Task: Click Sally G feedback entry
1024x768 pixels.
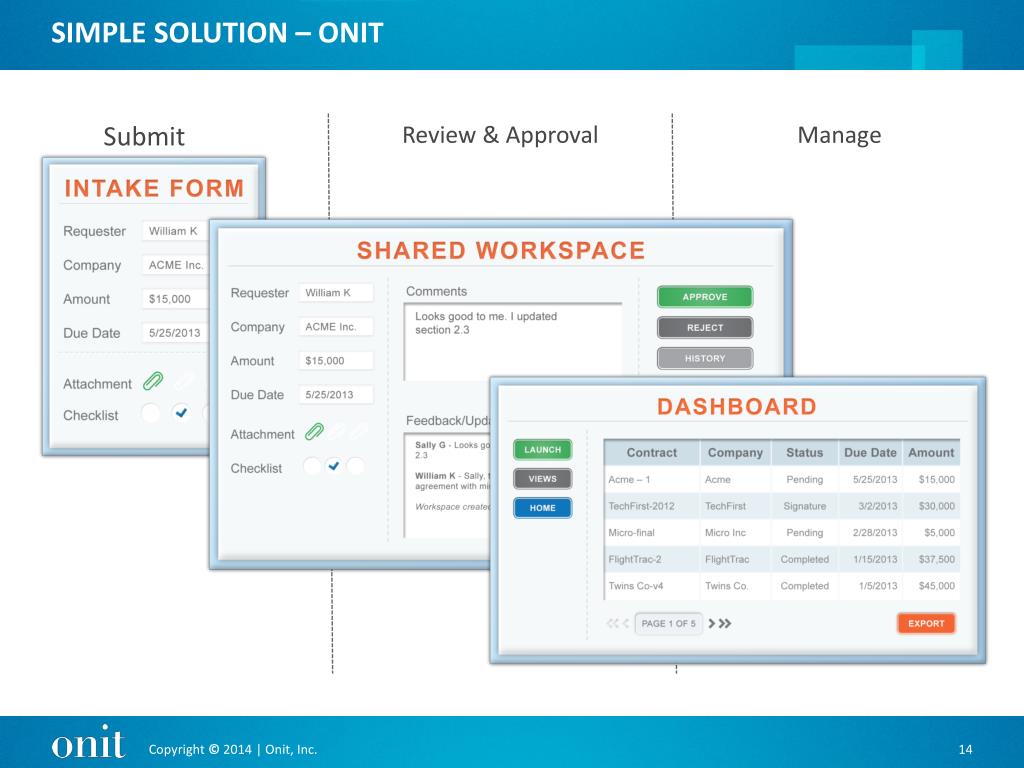Action: pos(452,450)
